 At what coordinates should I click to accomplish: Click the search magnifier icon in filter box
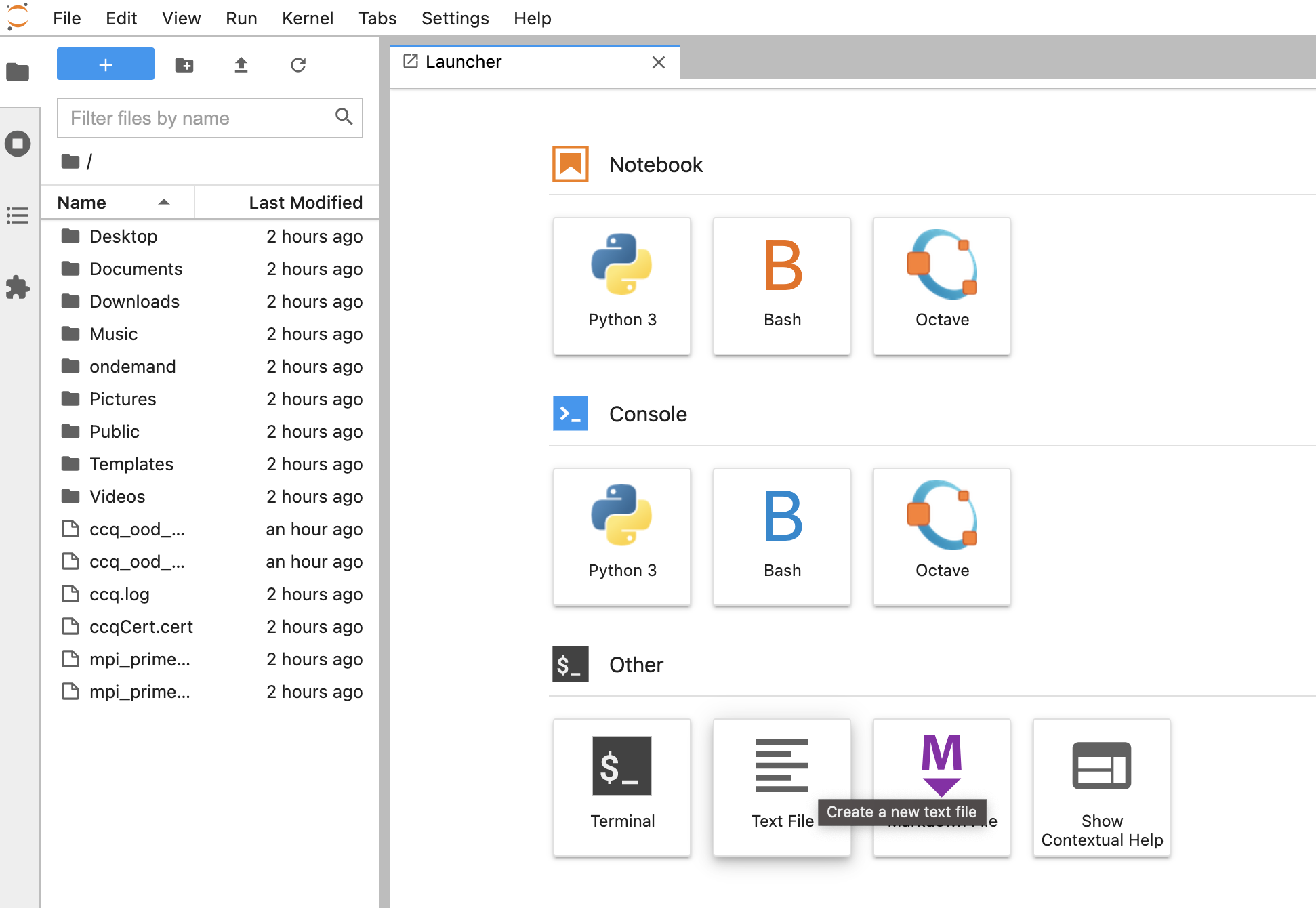click(x=344, y=117)
